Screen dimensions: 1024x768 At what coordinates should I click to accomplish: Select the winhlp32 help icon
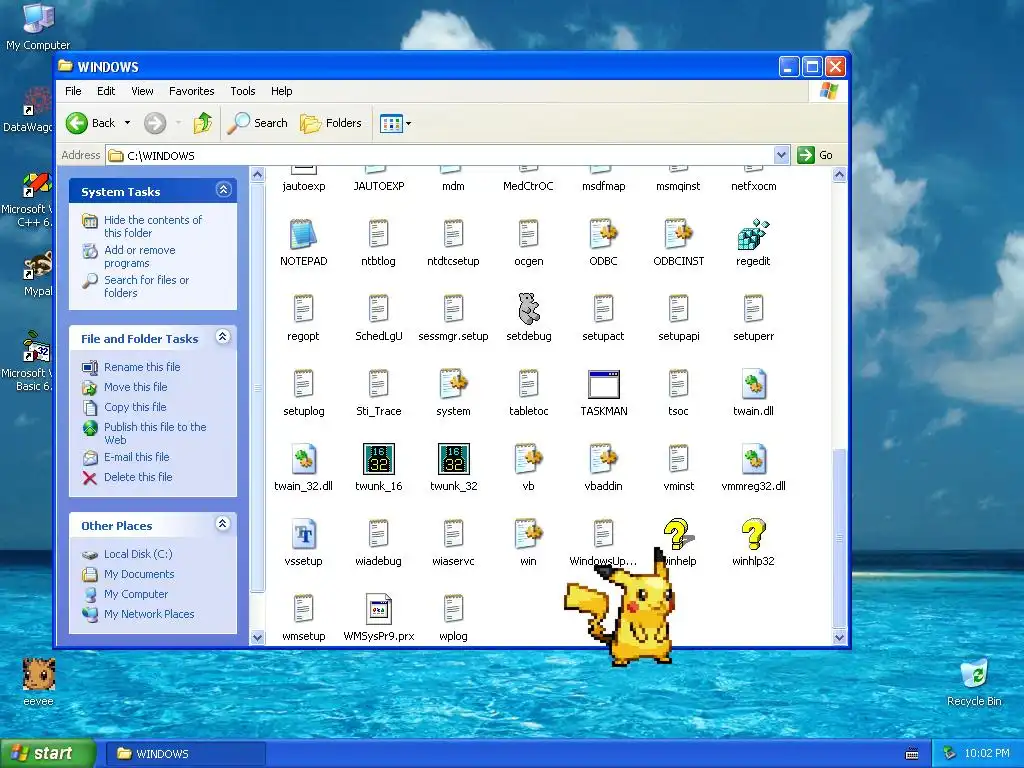click(753, 534)
